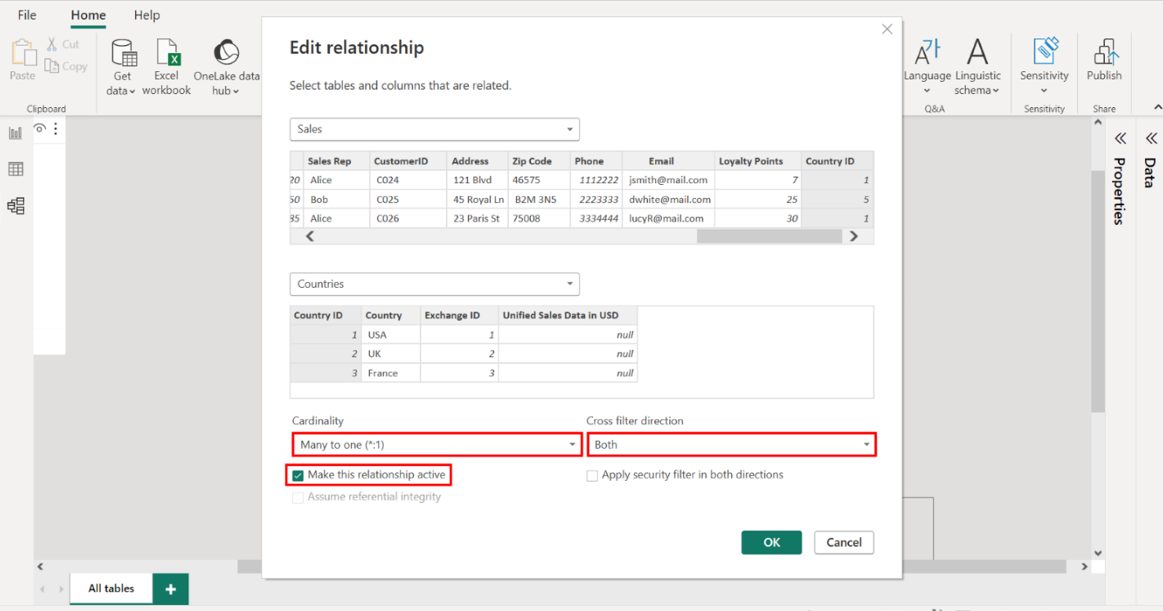Open Model view in left sidebar

pyautogui.click(x=16, y=206)
